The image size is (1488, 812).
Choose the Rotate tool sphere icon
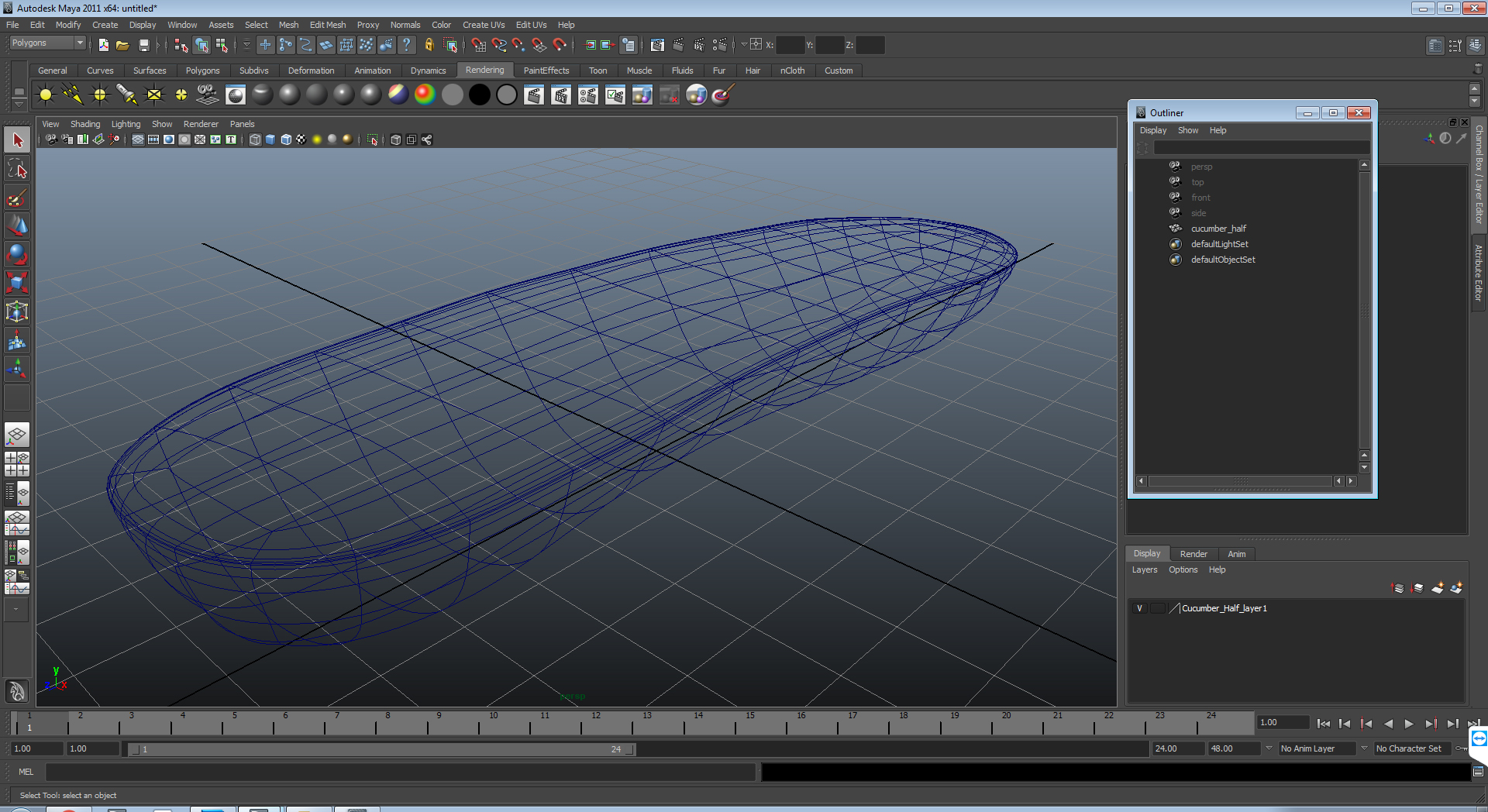[x=17, y=254]
